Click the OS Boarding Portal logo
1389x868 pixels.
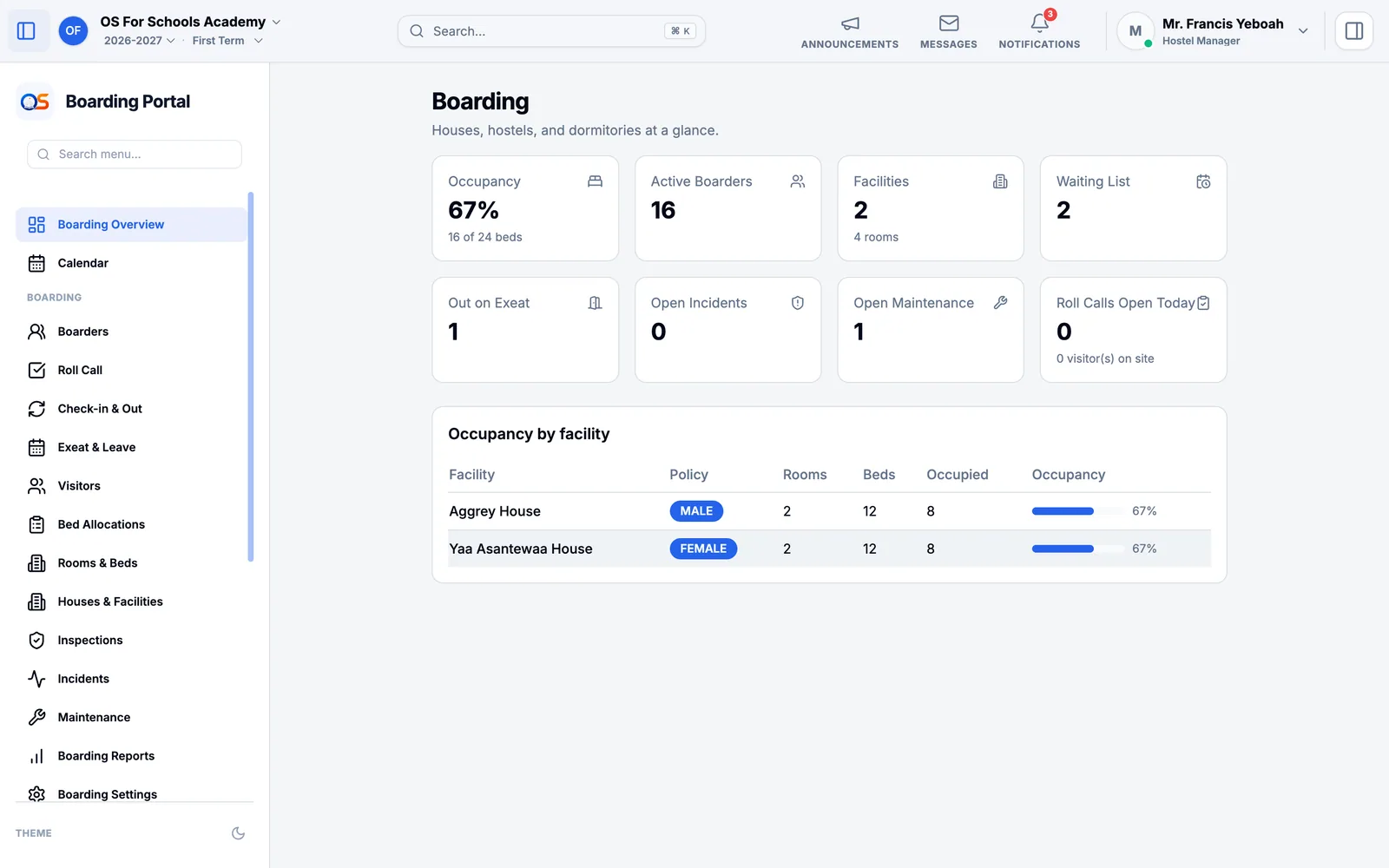pyautogui.click(x=35, y=102)
